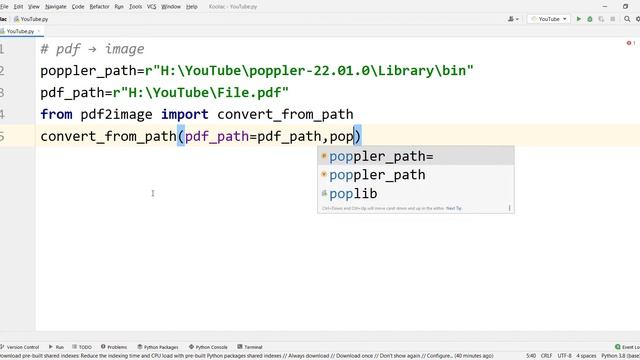Click the Next Tip link in completion popup
The width and height of the screenshot is (640, 360).
coord(454,208)
